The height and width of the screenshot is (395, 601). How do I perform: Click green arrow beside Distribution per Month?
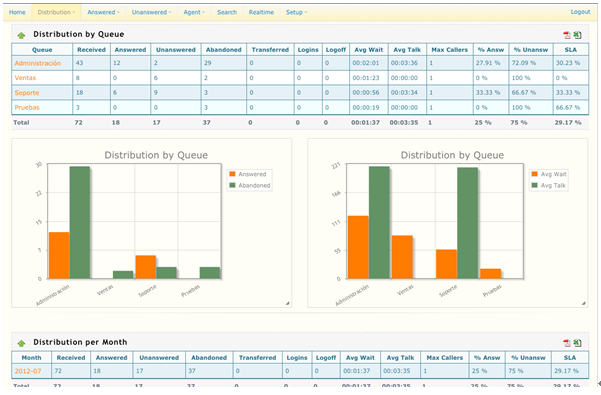(21, 343)
